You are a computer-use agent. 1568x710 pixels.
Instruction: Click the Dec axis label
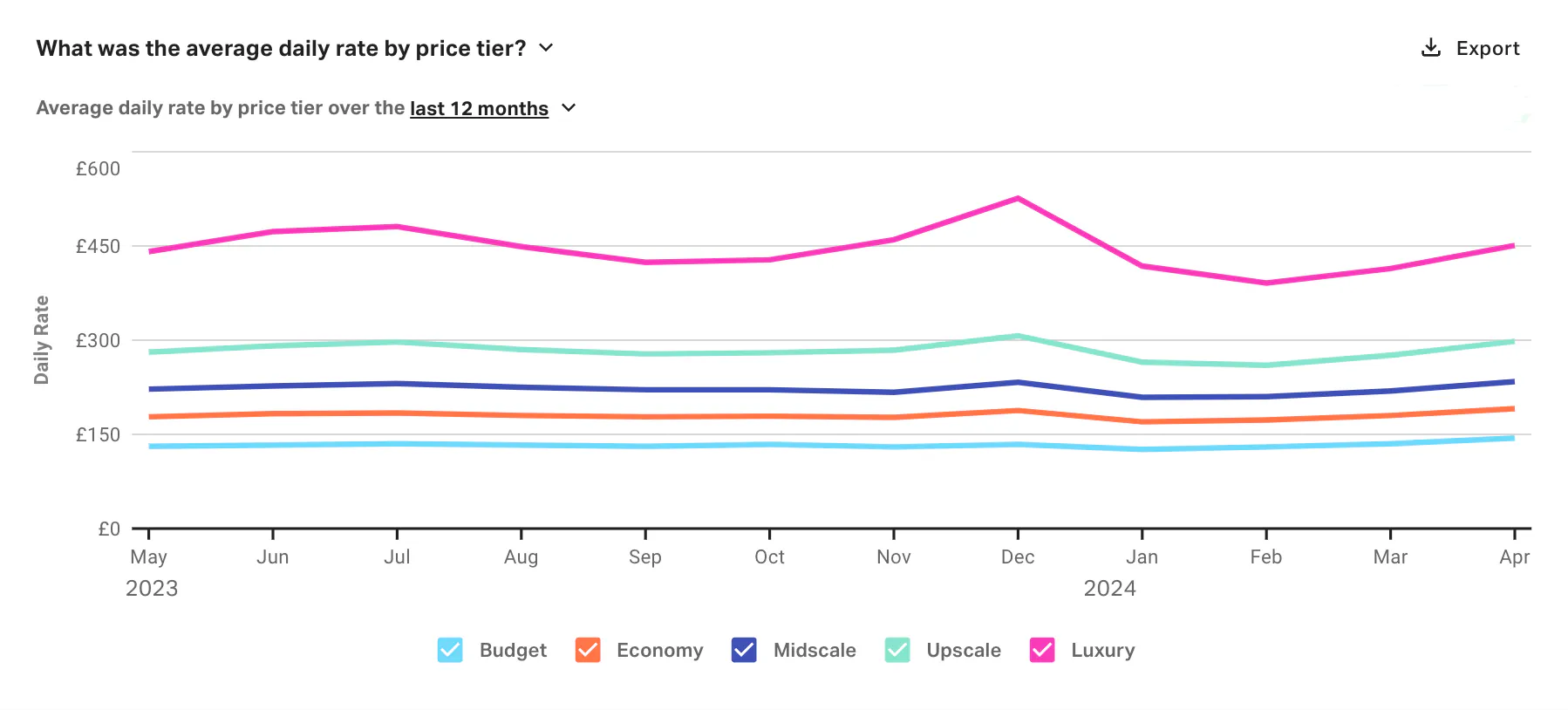tap(1018, 556)
